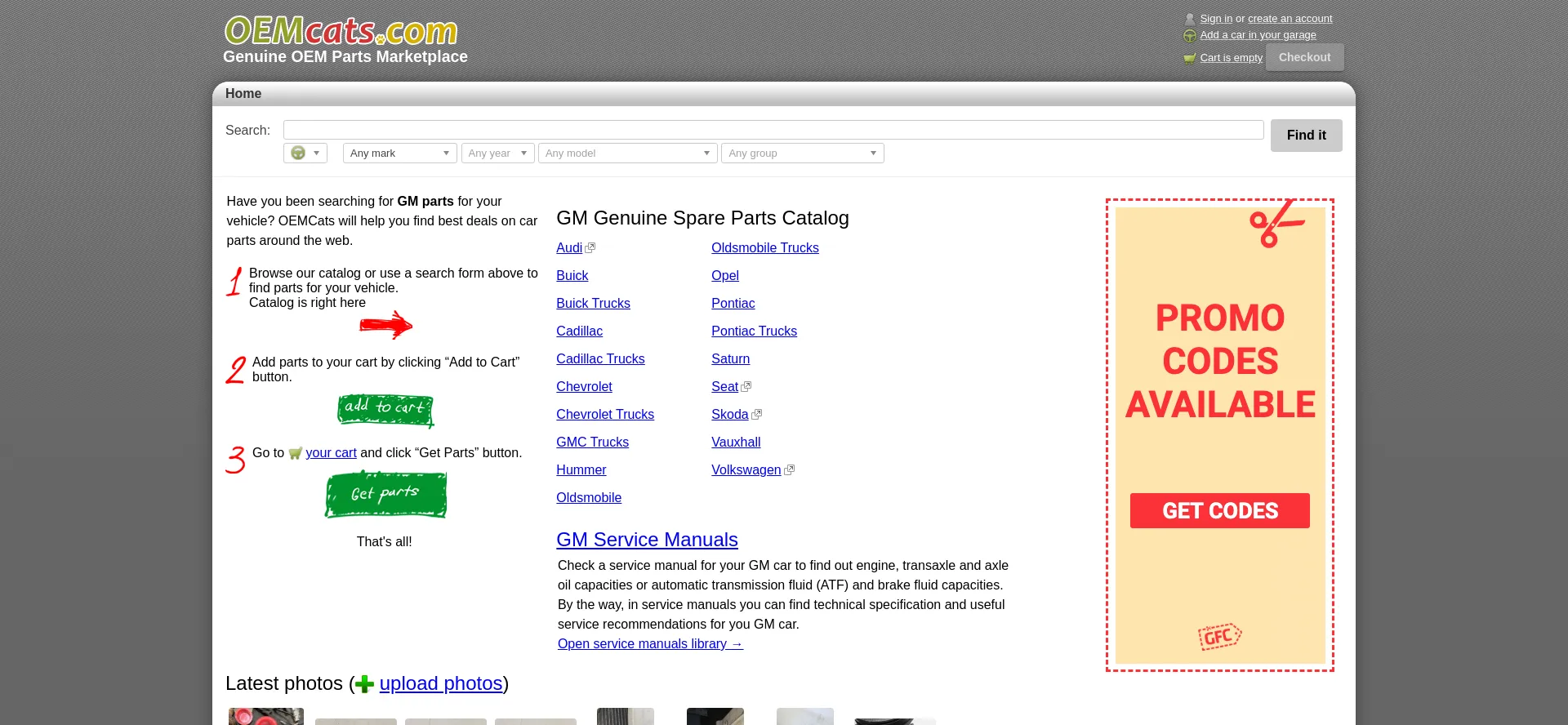Click the Checkout button
Screen dimensions: 1568x725
pyautogui.click(x=1304, y=57)
